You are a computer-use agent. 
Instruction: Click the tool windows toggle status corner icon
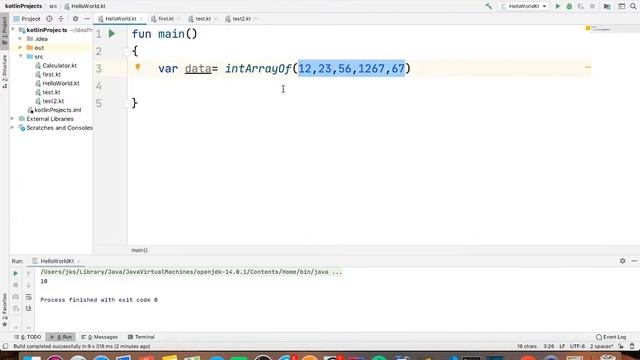5,346
